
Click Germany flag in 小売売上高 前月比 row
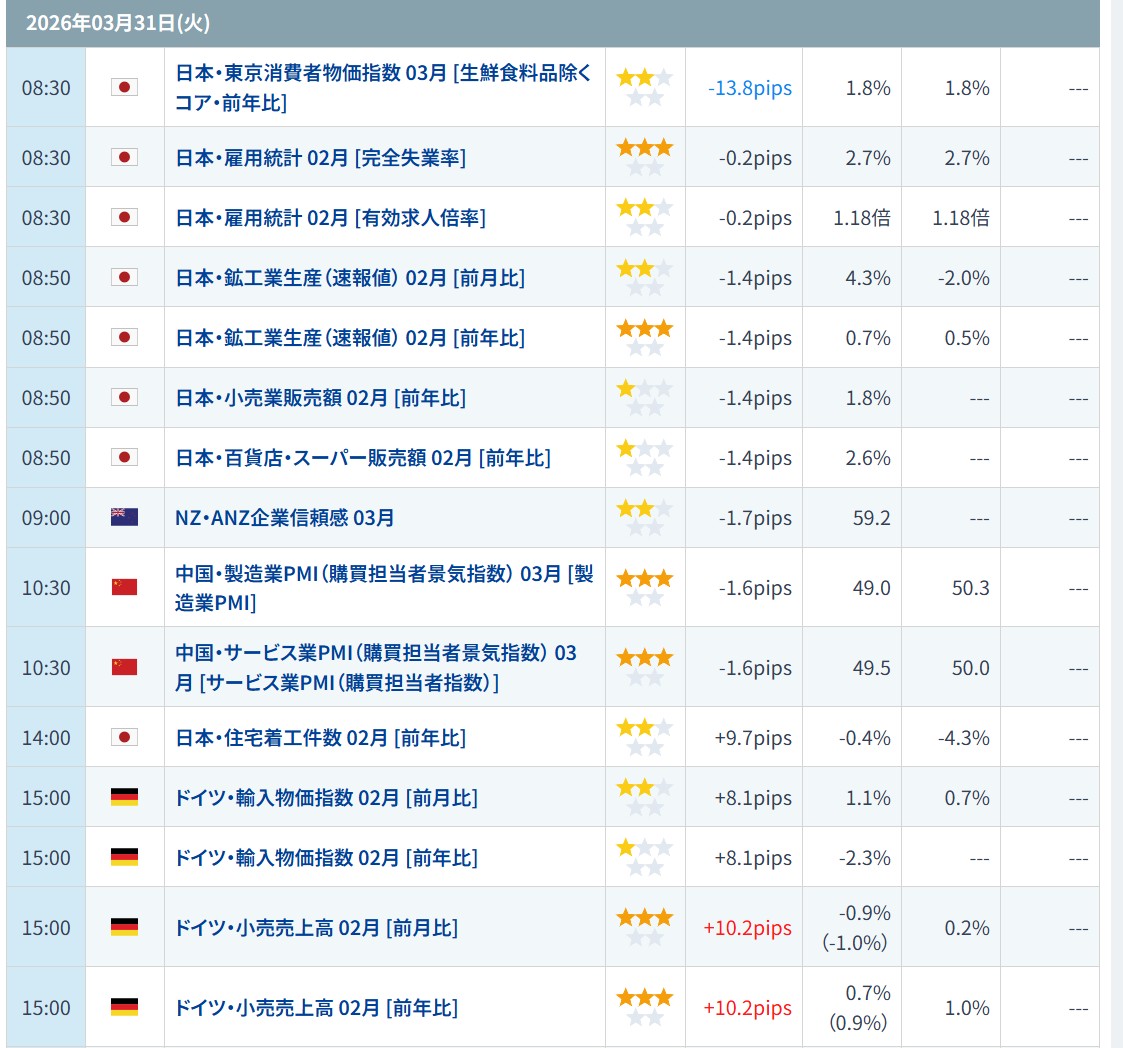124,927
